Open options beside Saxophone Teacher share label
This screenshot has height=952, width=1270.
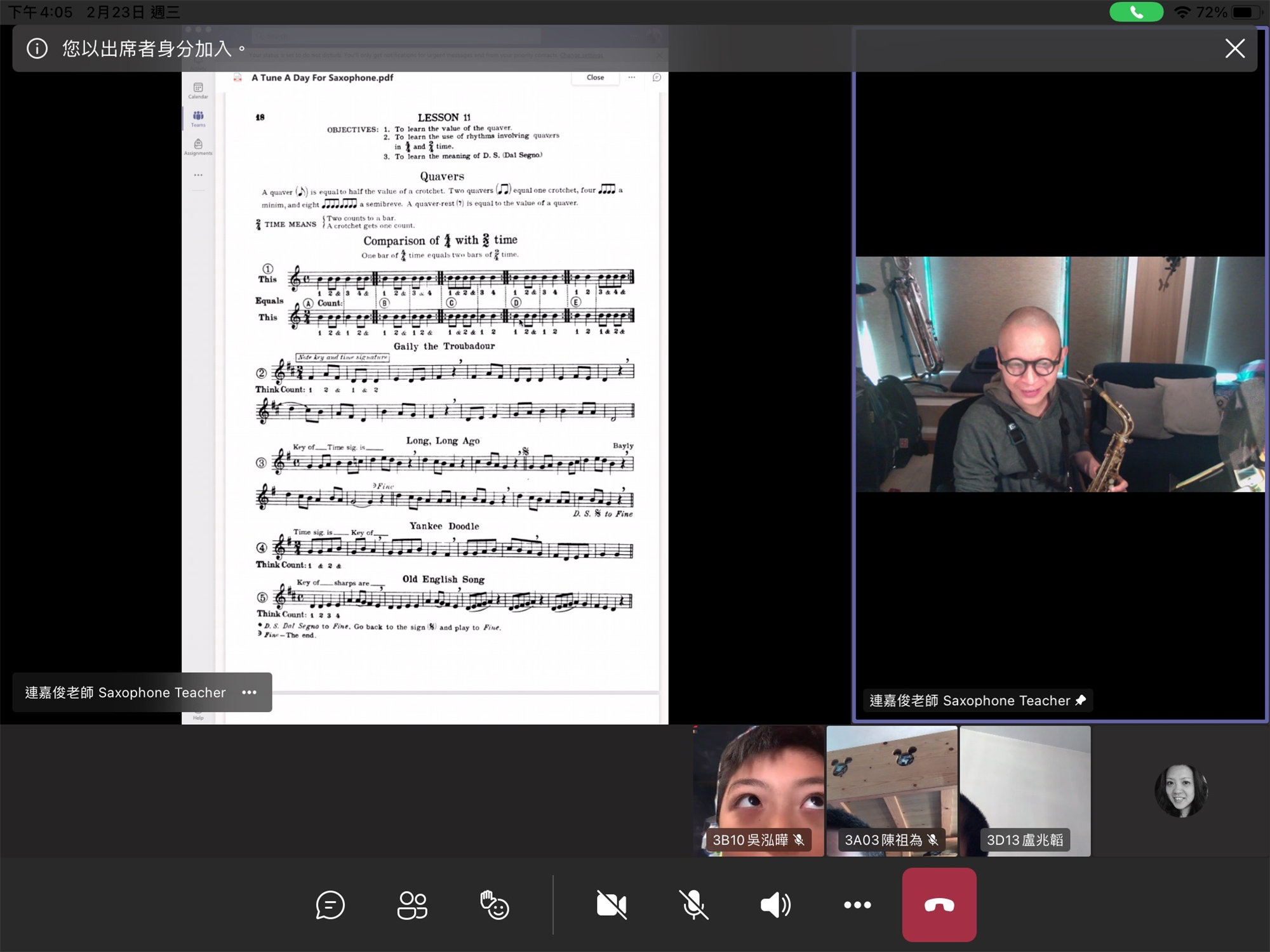(x=250, y=692)
